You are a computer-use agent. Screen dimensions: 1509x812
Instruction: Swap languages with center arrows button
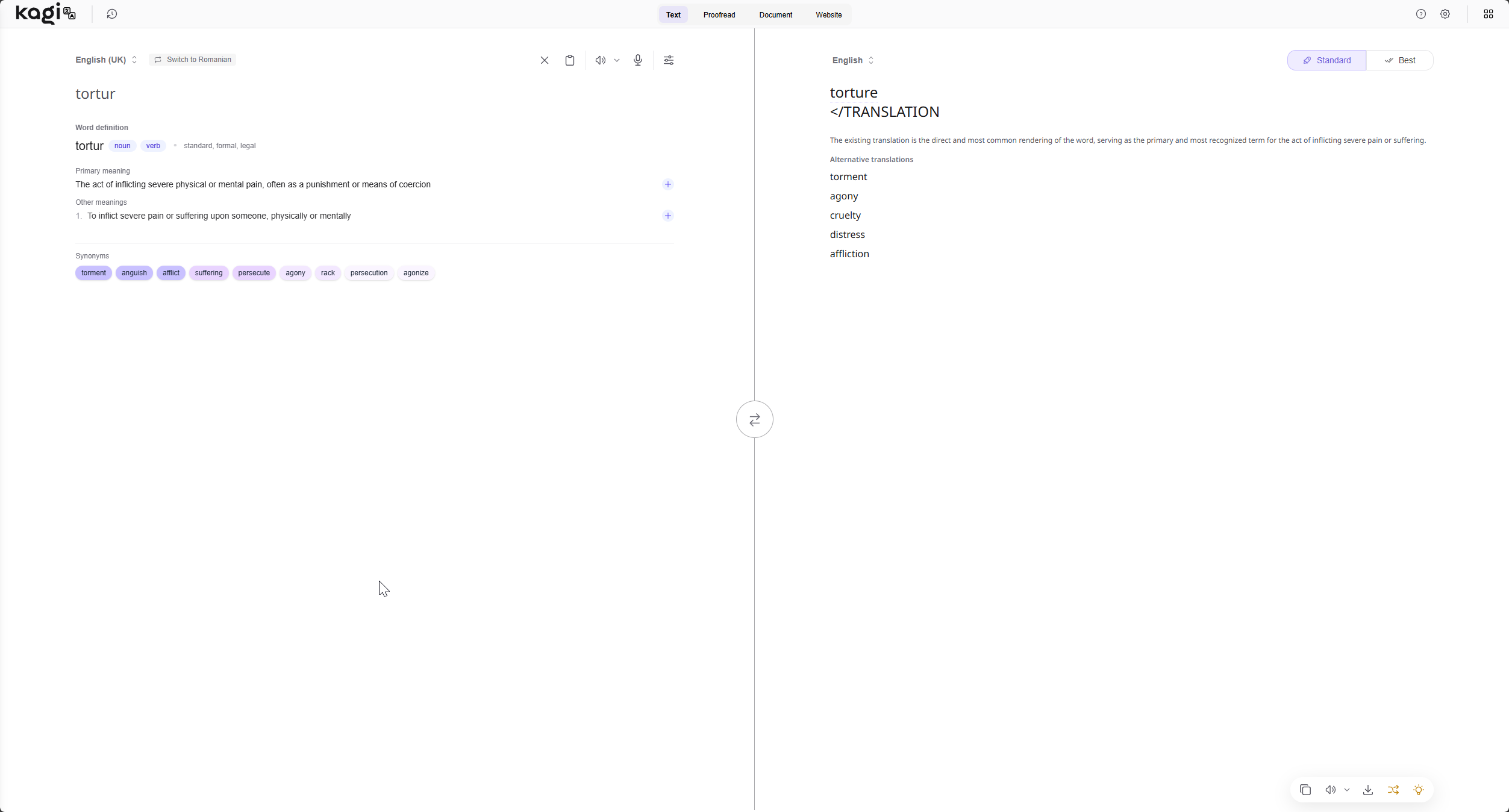(x=755, y=419)
